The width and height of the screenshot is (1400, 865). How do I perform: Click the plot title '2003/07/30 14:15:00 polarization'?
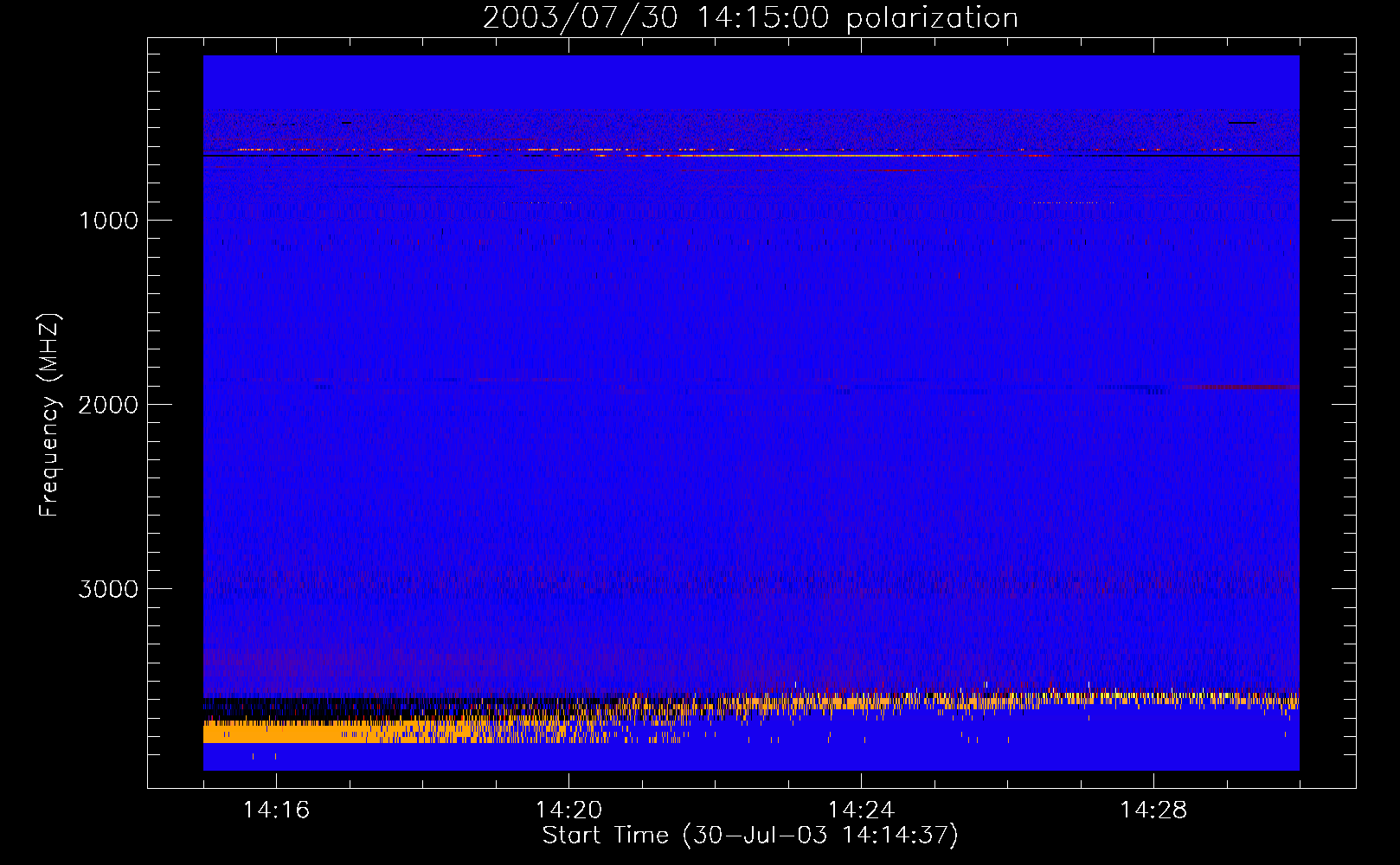tap(750, 18)
